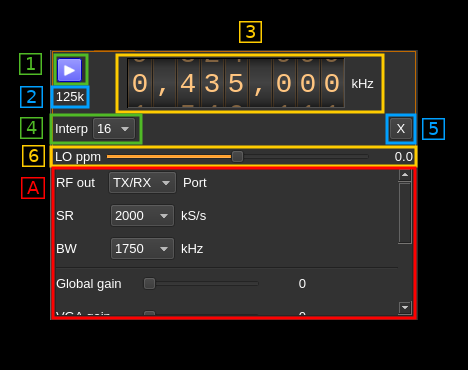Click the X transverter button

click(x=401, y=129)
